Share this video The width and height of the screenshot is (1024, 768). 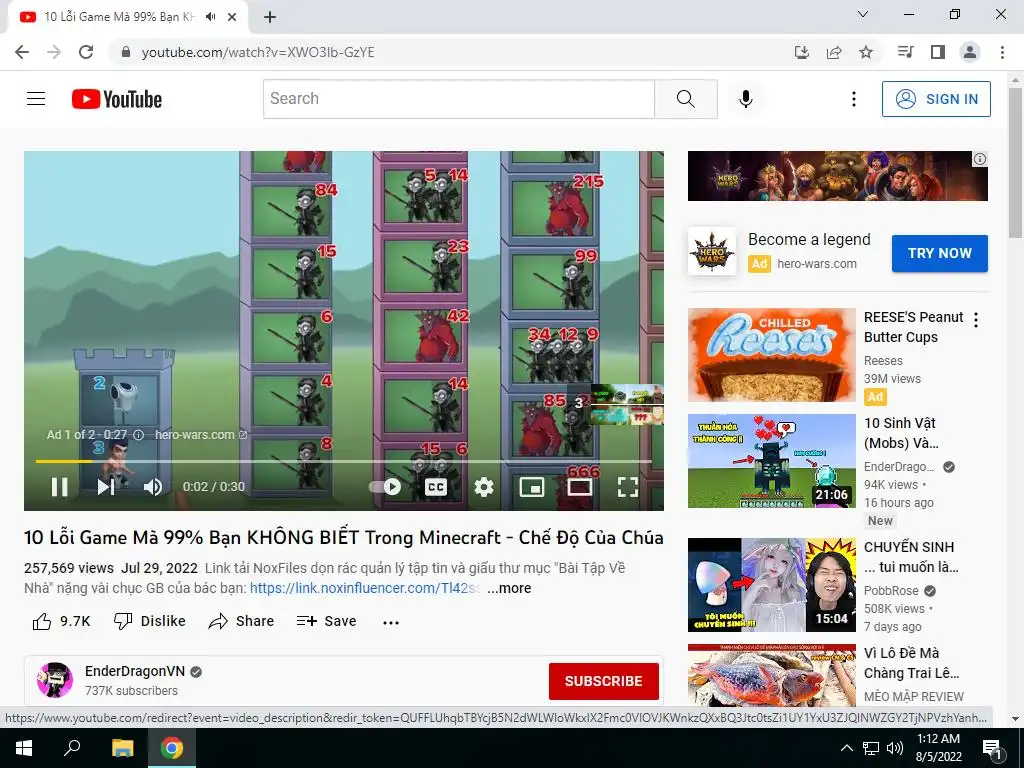point(241,621)
